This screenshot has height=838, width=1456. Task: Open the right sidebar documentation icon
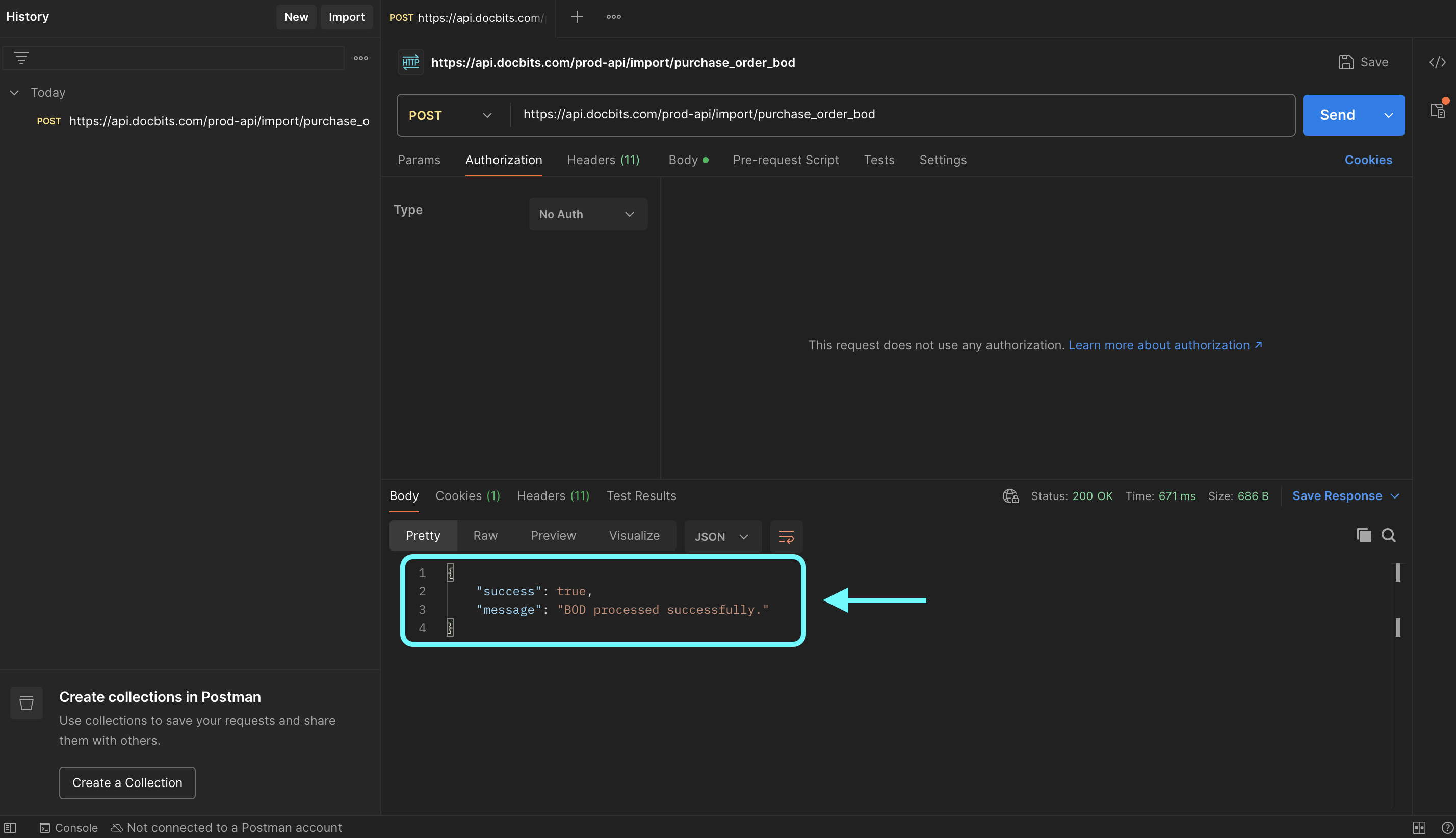click(x=1437, y=111)
